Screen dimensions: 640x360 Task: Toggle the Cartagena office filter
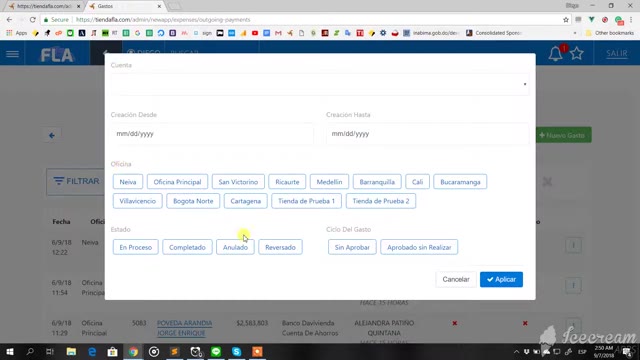pos(246,201)
